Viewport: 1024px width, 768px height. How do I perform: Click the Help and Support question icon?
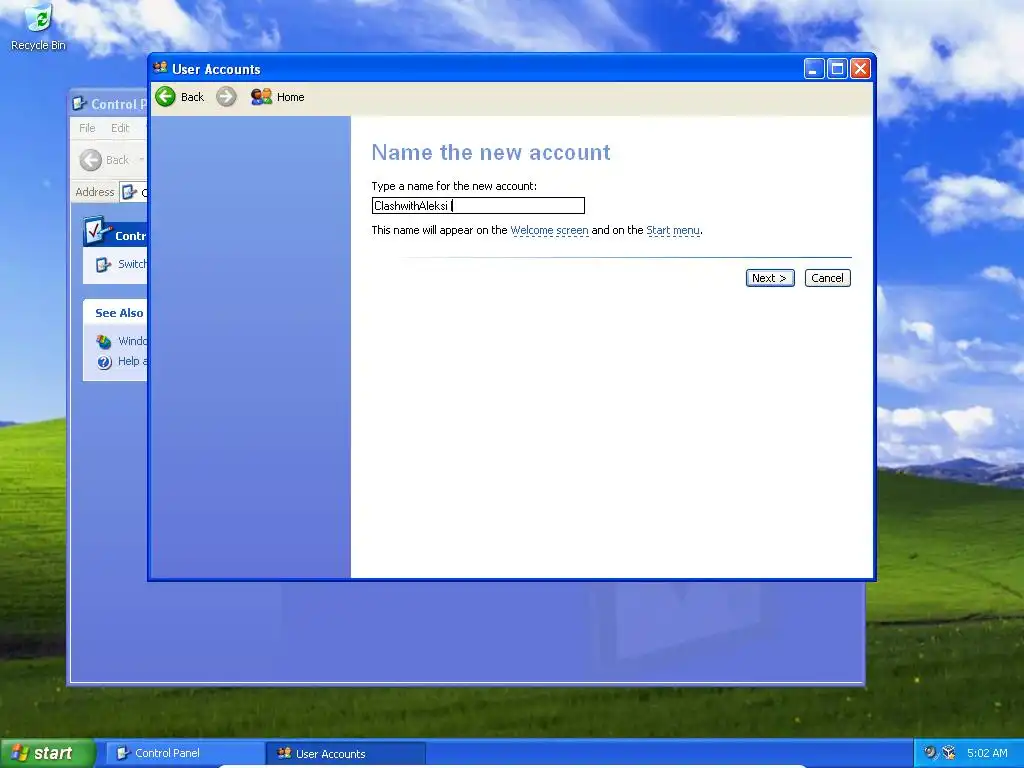(x=104, y=362)
